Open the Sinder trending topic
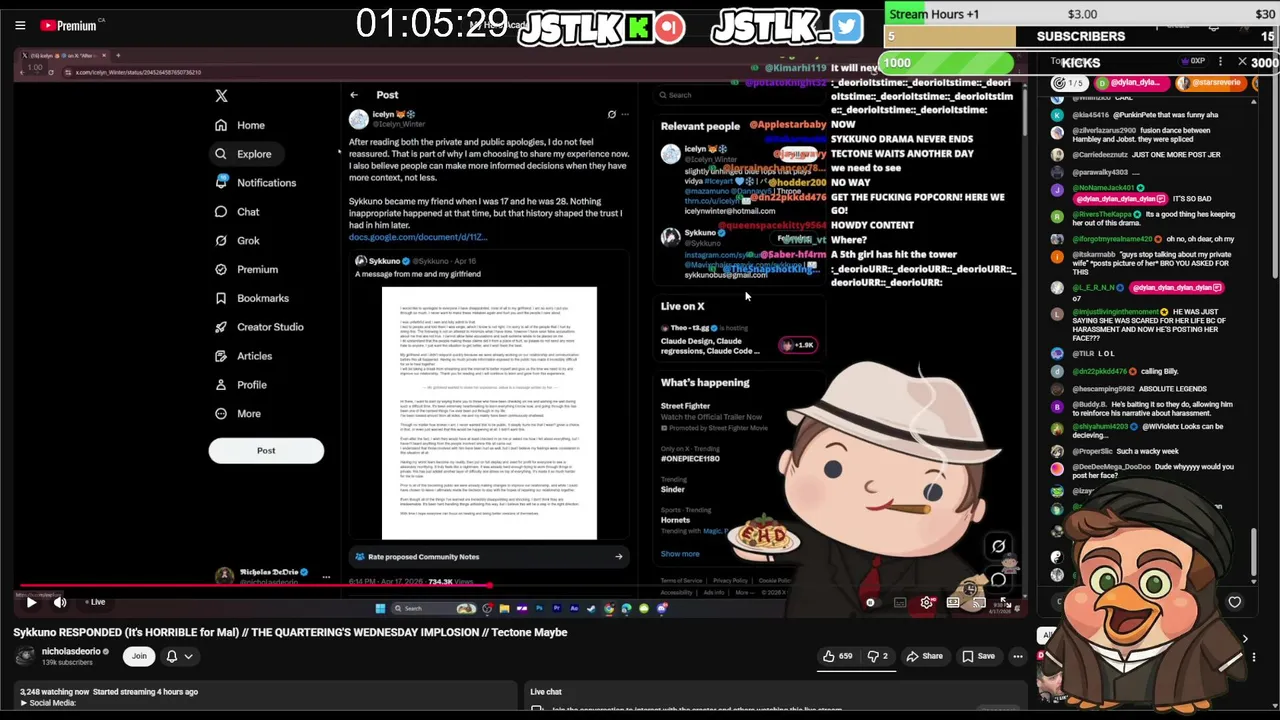Screen dimensions: 1280x720 [x=673, y=485]
